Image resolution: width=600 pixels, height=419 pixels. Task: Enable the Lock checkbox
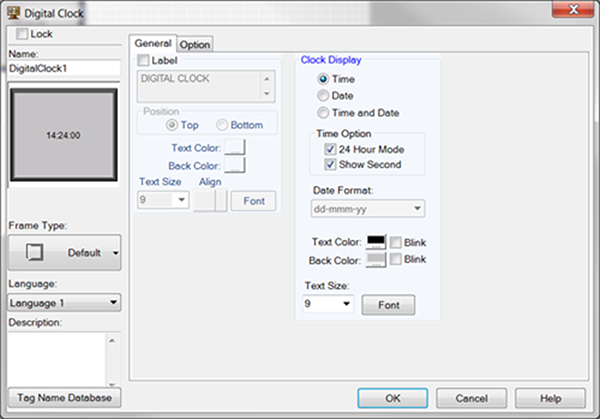(x=24, y=34)
